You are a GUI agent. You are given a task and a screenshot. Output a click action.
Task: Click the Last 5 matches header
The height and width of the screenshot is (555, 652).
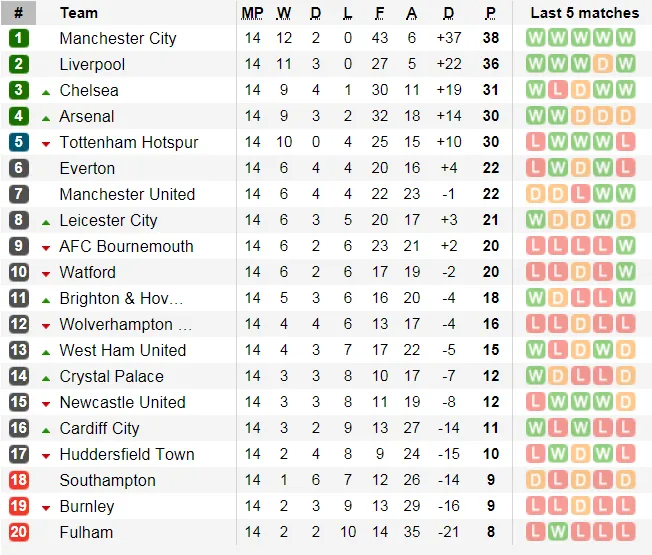[584, 13]
